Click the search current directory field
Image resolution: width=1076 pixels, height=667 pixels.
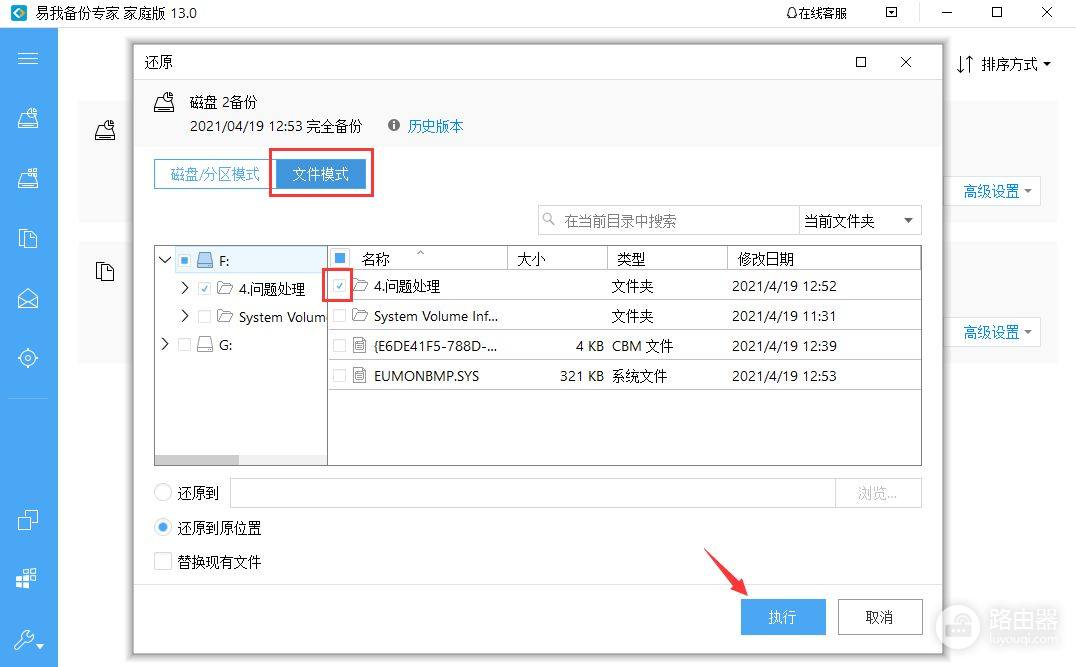point(670,220)
